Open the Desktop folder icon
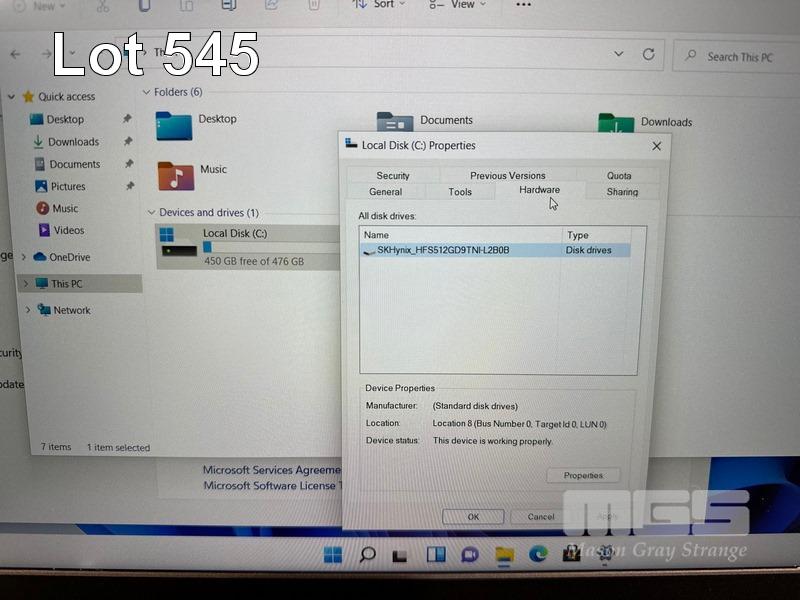Image resolution: width=800 pixels, height=600 pixels. pos(174,125)
